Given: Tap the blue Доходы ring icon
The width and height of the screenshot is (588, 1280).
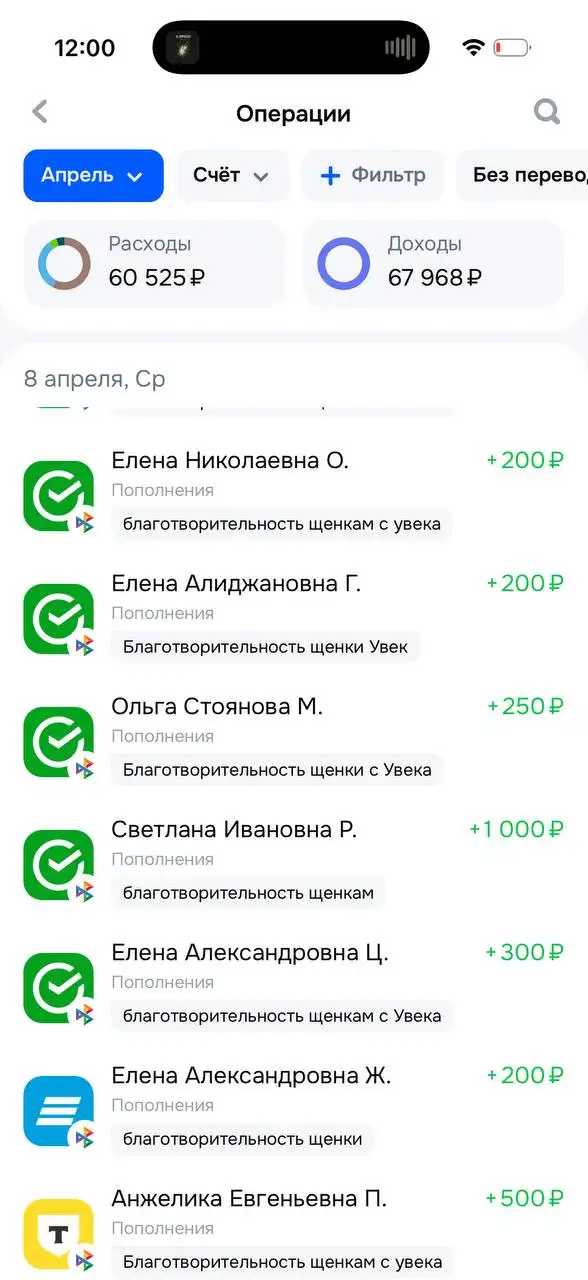Looking at the screenshot, I should click(x=343, y=263).
